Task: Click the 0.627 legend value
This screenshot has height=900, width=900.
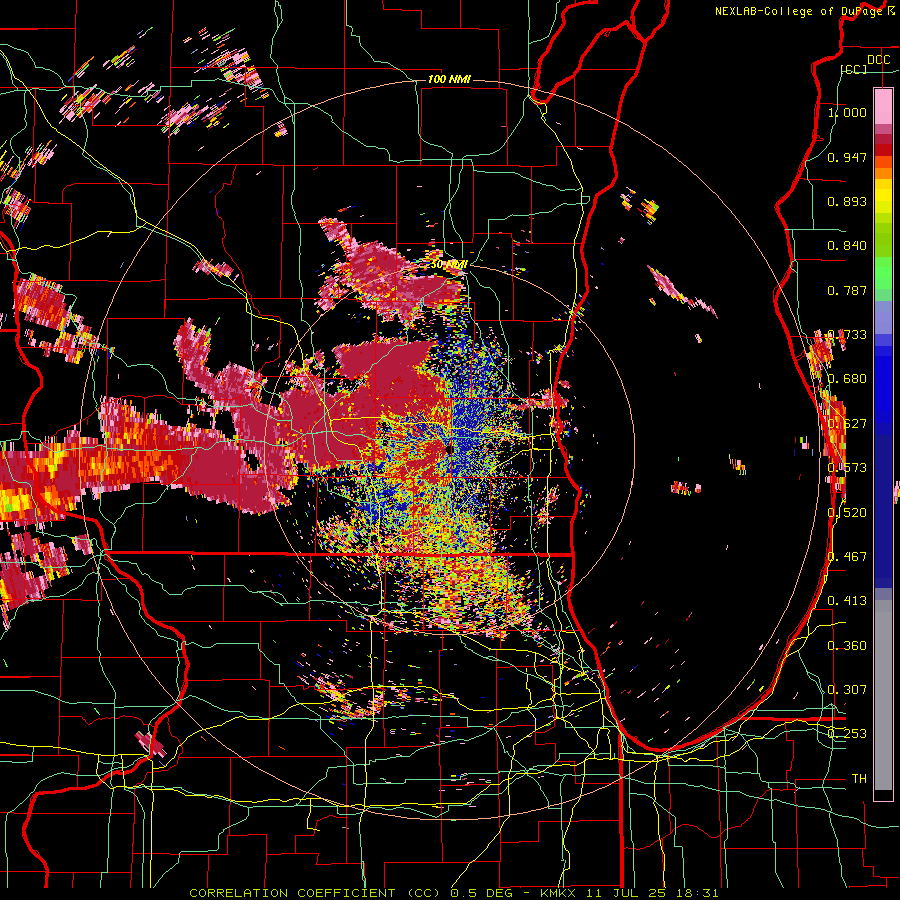Action: click(847, 424)
